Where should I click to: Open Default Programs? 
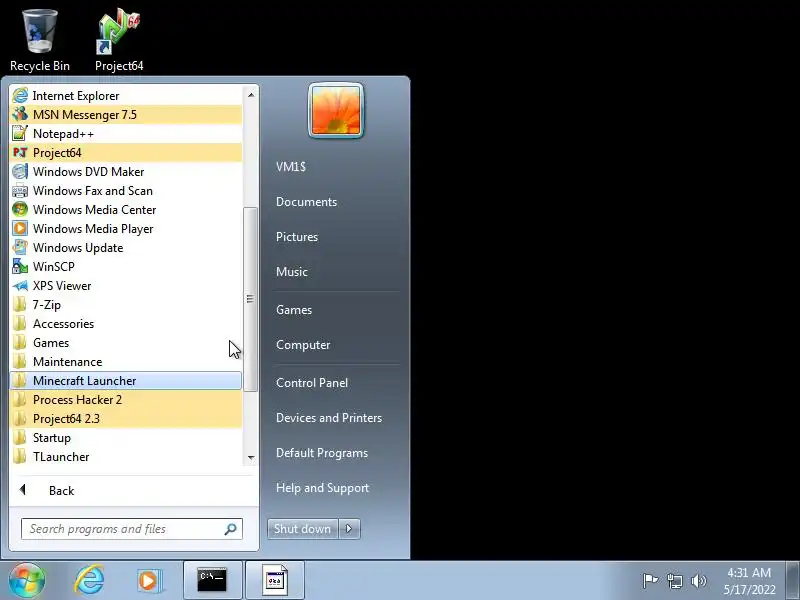322,453
